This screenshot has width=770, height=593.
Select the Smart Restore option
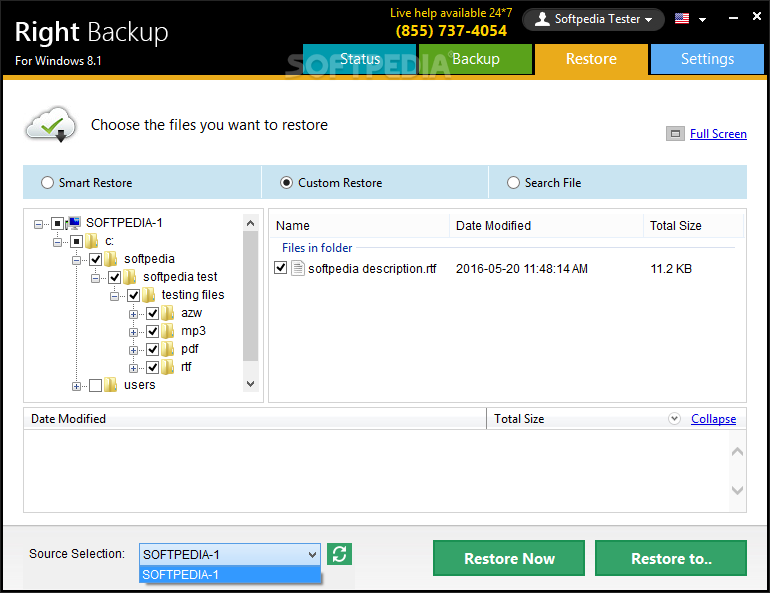47,183
